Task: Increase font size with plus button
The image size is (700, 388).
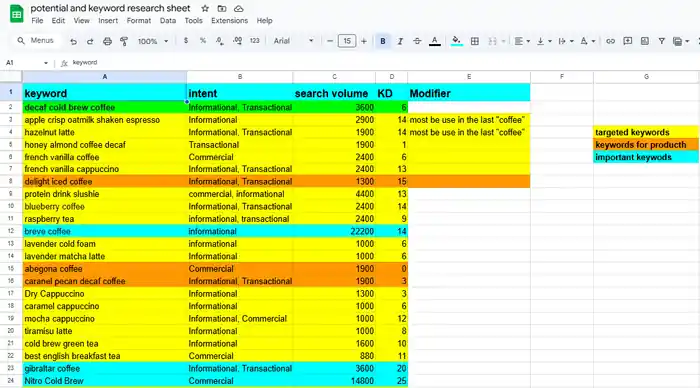Action: coord(364,41)
